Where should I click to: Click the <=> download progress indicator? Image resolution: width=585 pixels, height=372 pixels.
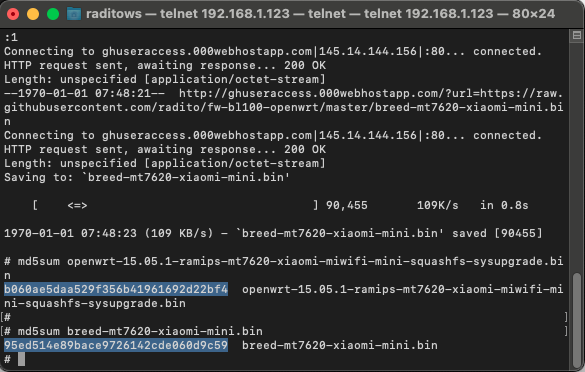pos(77,206)
